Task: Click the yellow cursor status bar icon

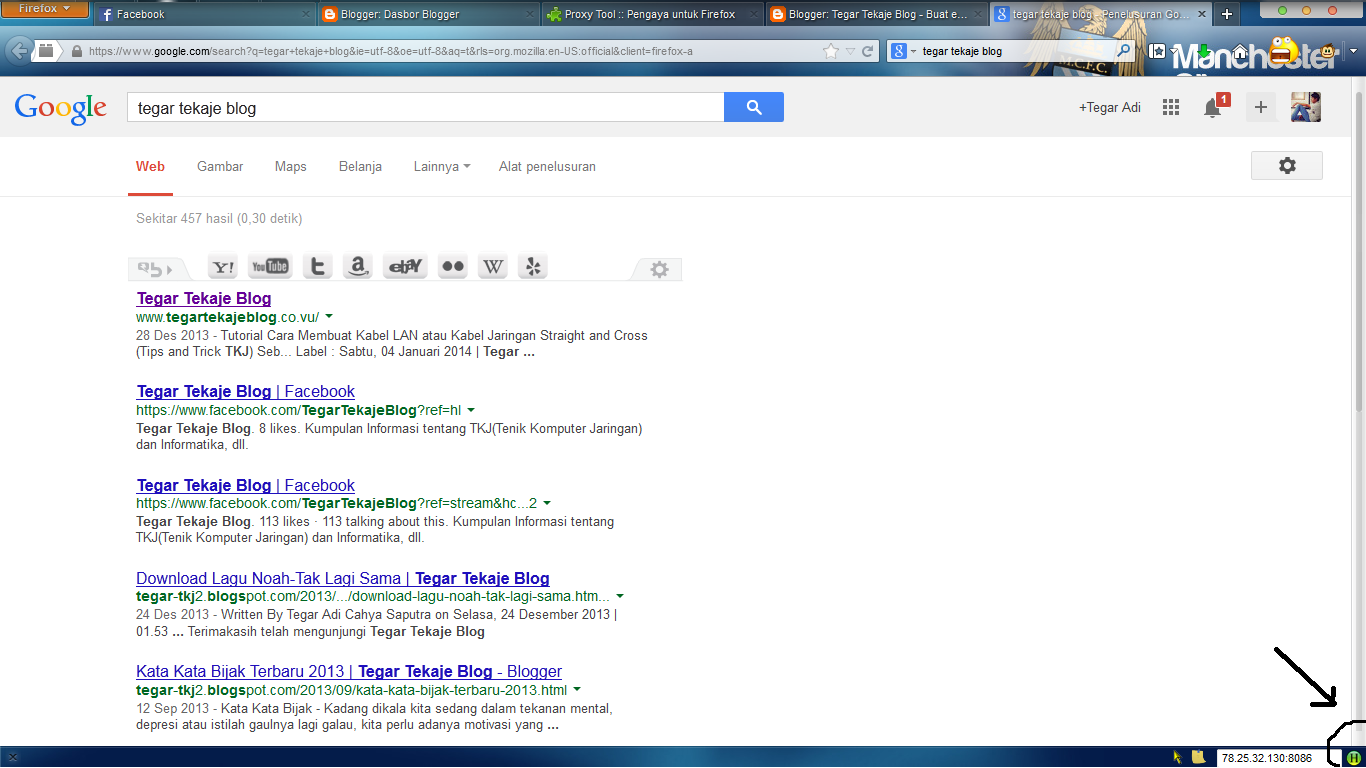Action: (1177, 757)
